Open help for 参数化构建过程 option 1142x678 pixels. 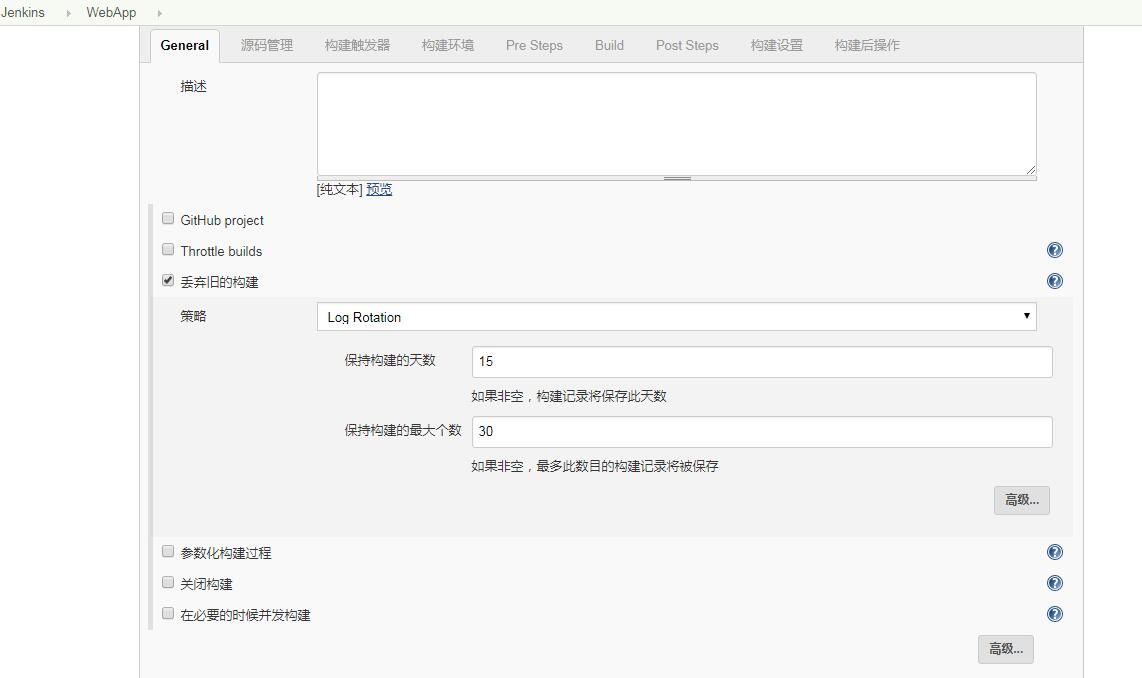tap(1054, 552)
